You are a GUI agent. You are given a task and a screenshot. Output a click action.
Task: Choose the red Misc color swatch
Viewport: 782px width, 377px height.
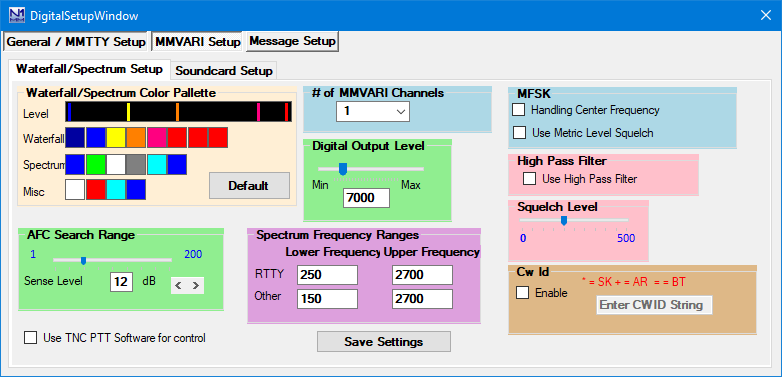(x=95, y=189)
